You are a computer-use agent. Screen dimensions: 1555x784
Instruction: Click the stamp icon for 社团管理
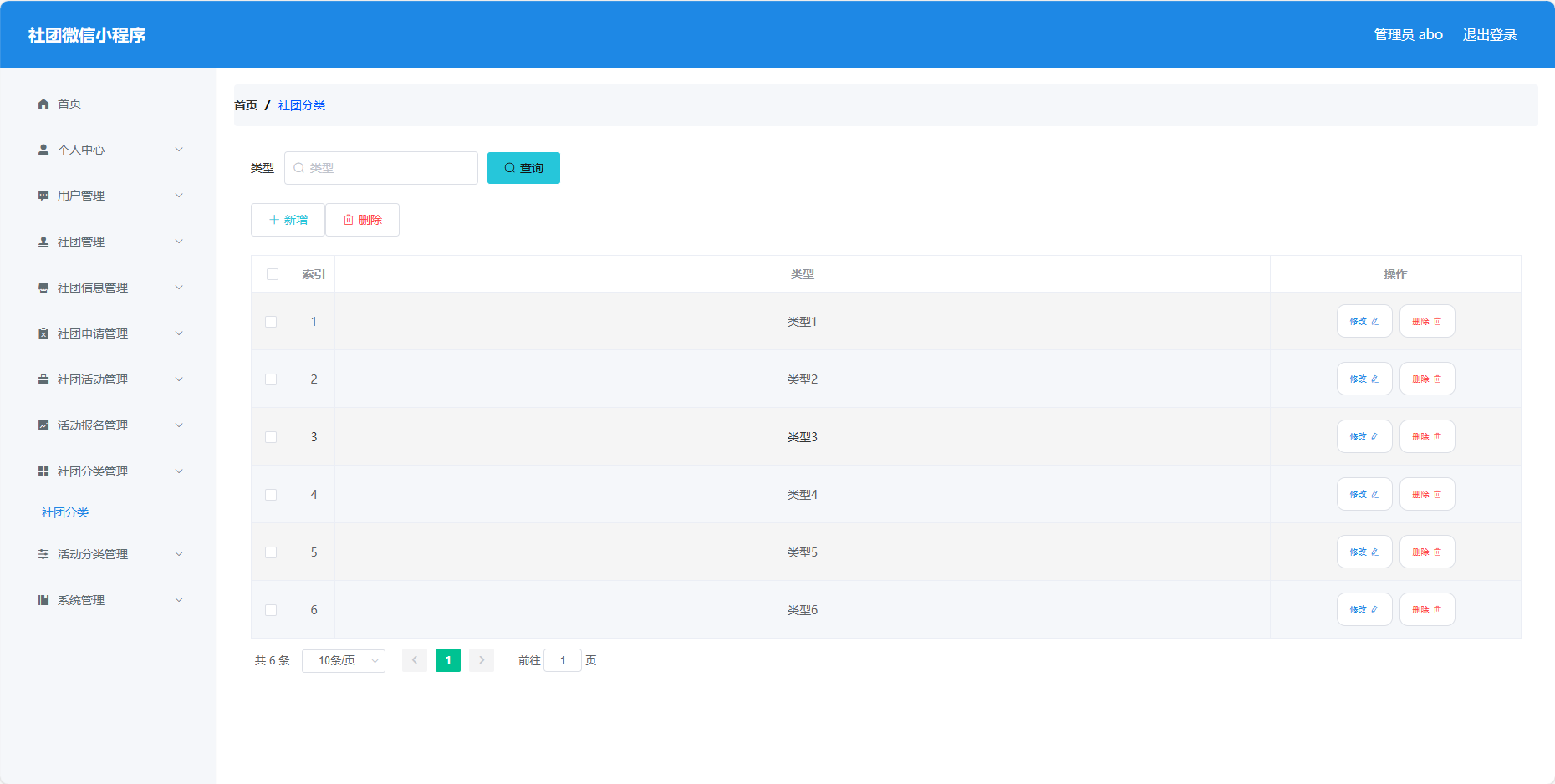coord(43,242)
